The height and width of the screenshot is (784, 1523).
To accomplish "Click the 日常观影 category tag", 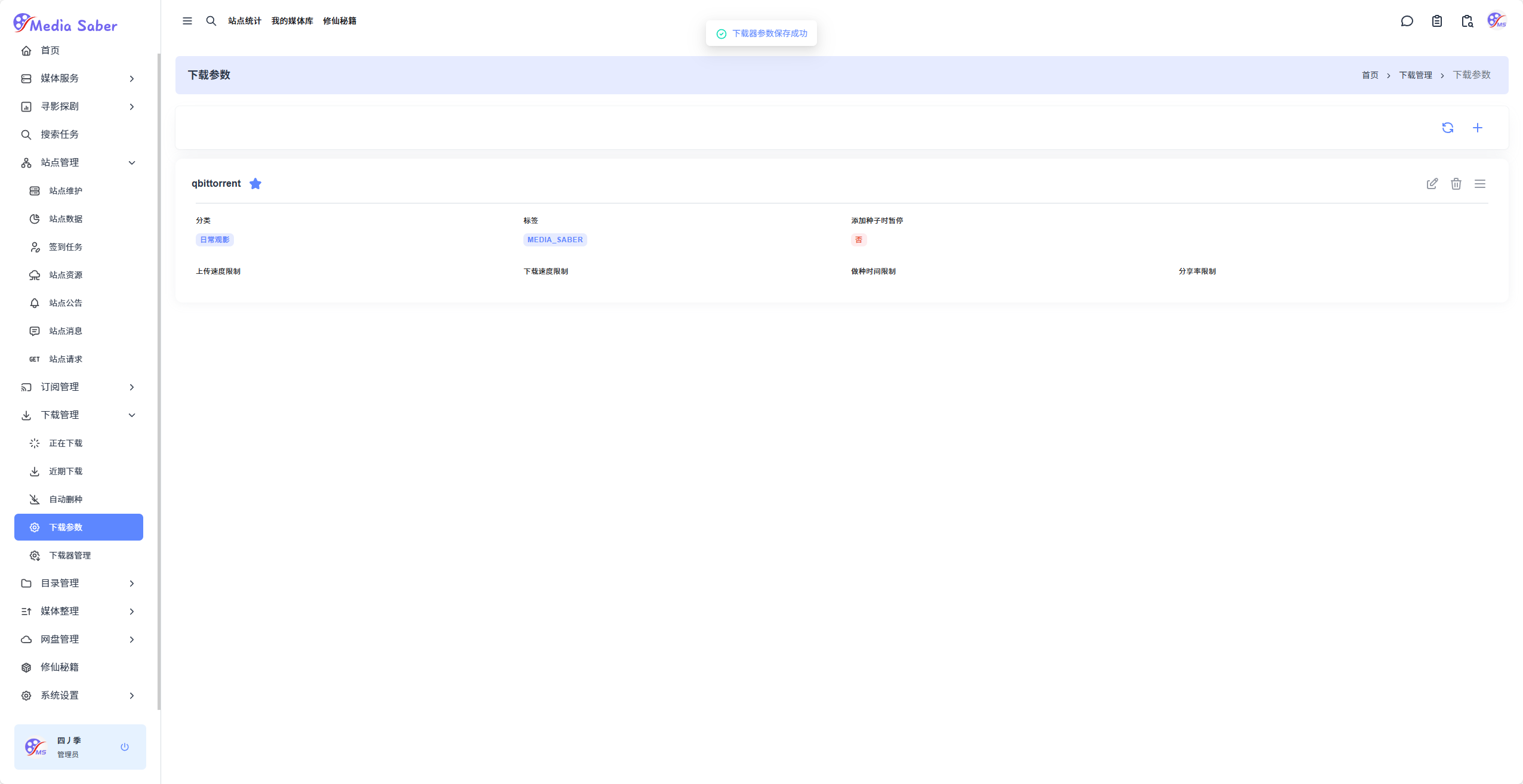I will [214, 240].
